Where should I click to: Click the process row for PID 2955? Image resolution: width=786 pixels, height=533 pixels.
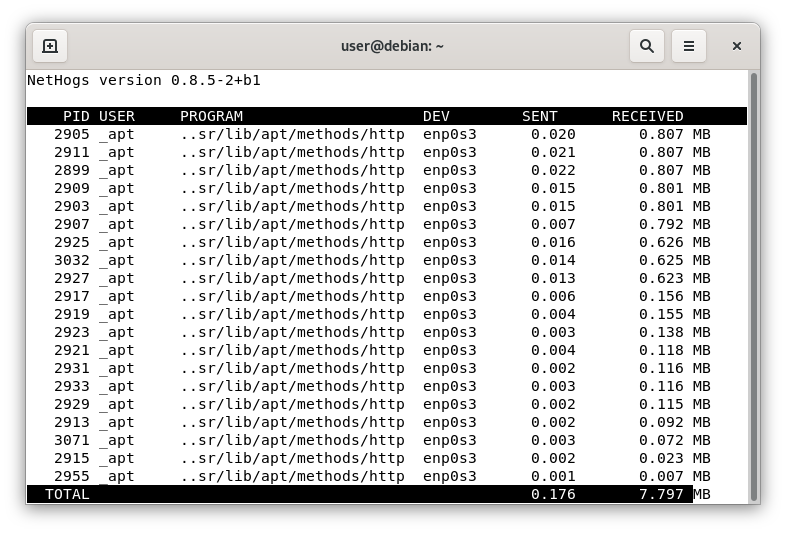(387, 476)
